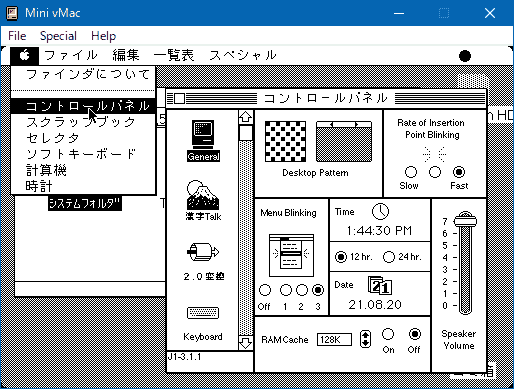The image size is (514, 389).
Task: Turn RAM Cache On
Action: click(388, 334)
